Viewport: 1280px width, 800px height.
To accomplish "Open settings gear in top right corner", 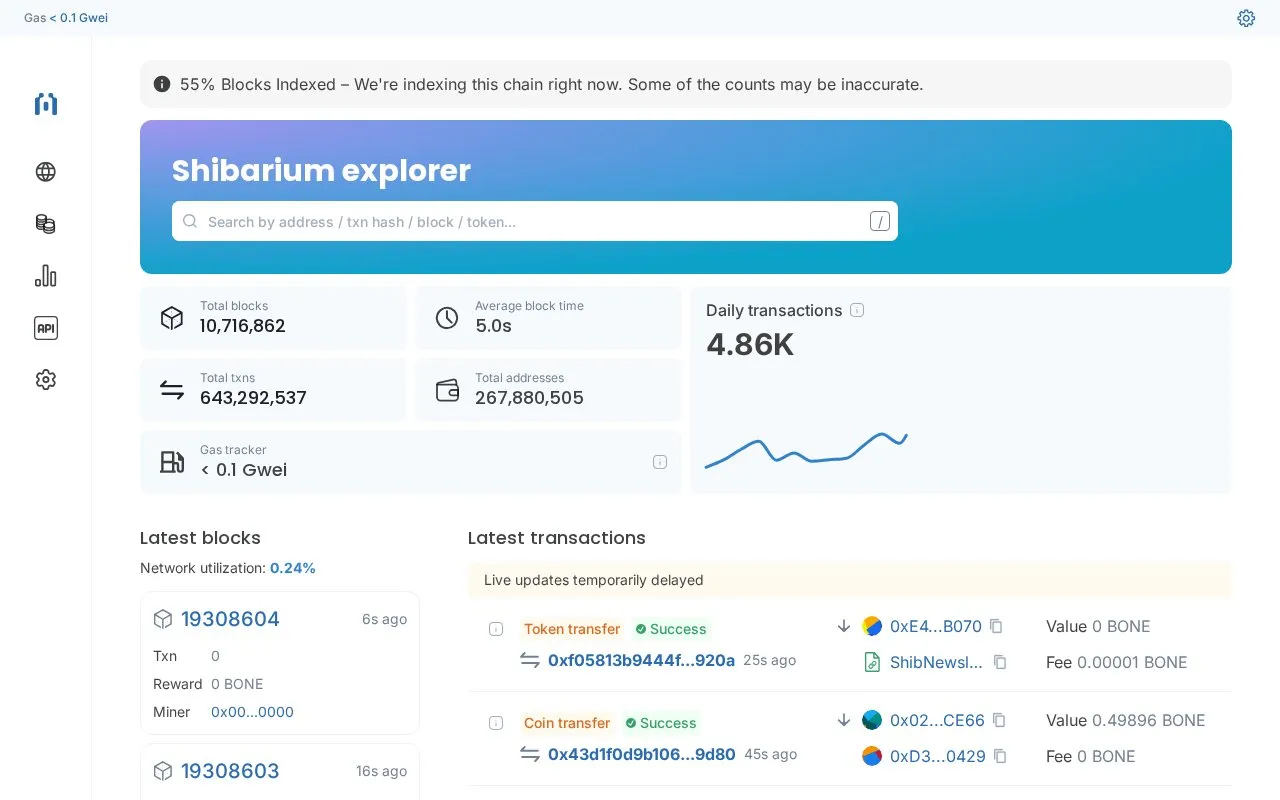I will coord(1246,18).
